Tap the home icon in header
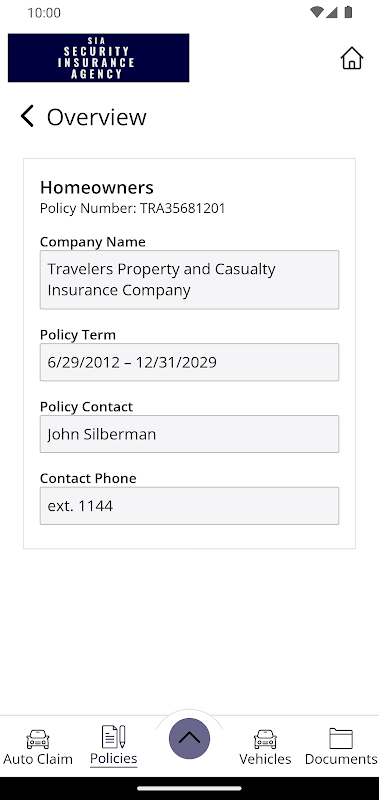This screenshot has height=800, width=379. 351,58
